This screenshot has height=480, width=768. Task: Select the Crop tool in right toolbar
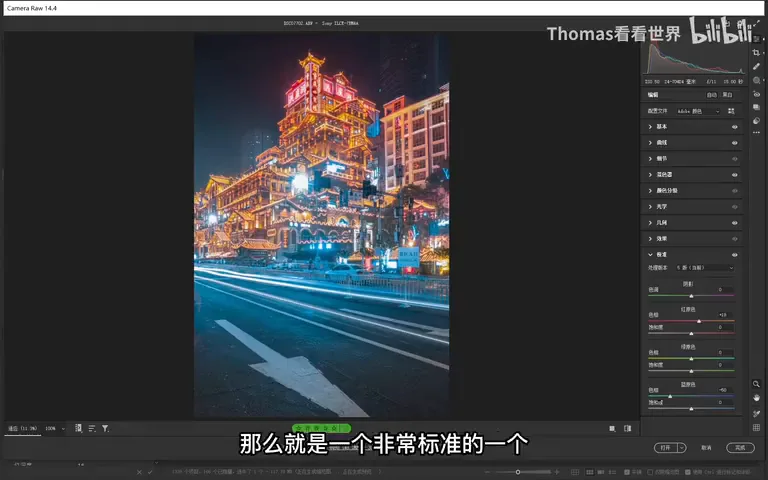[756, 52]
